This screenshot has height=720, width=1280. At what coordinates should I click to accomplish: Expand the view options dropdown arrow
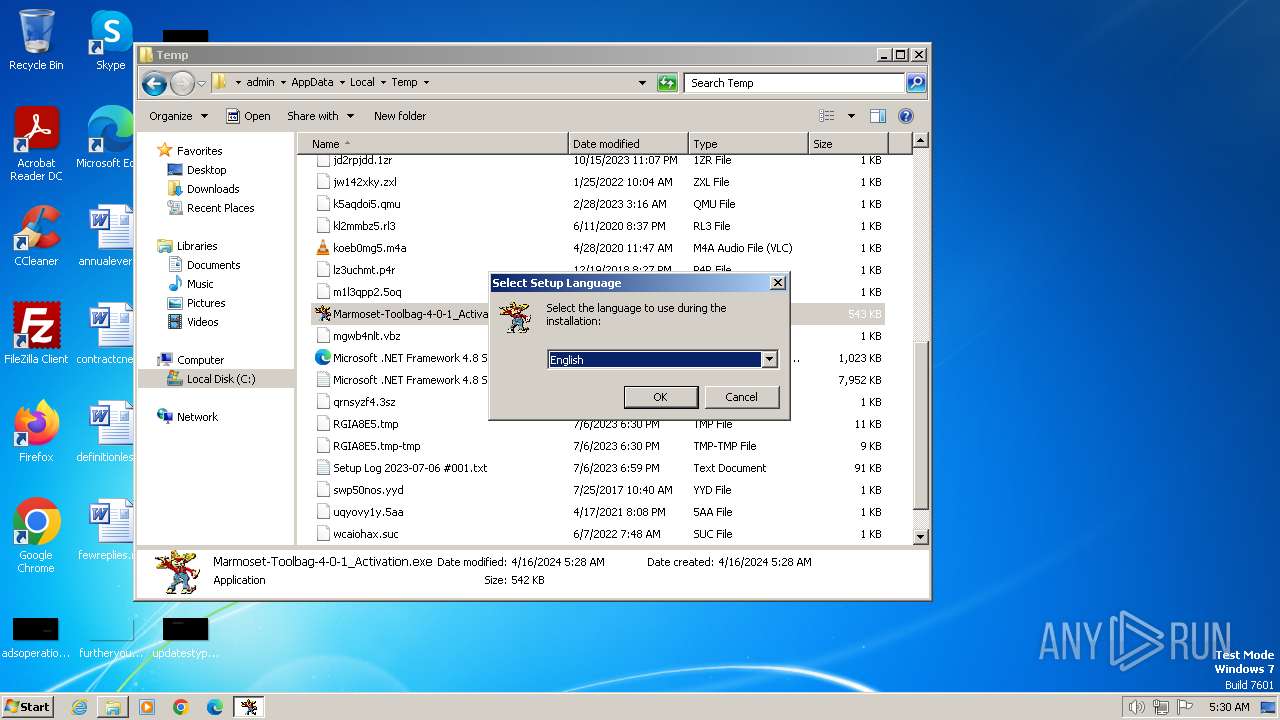(851, 116)
